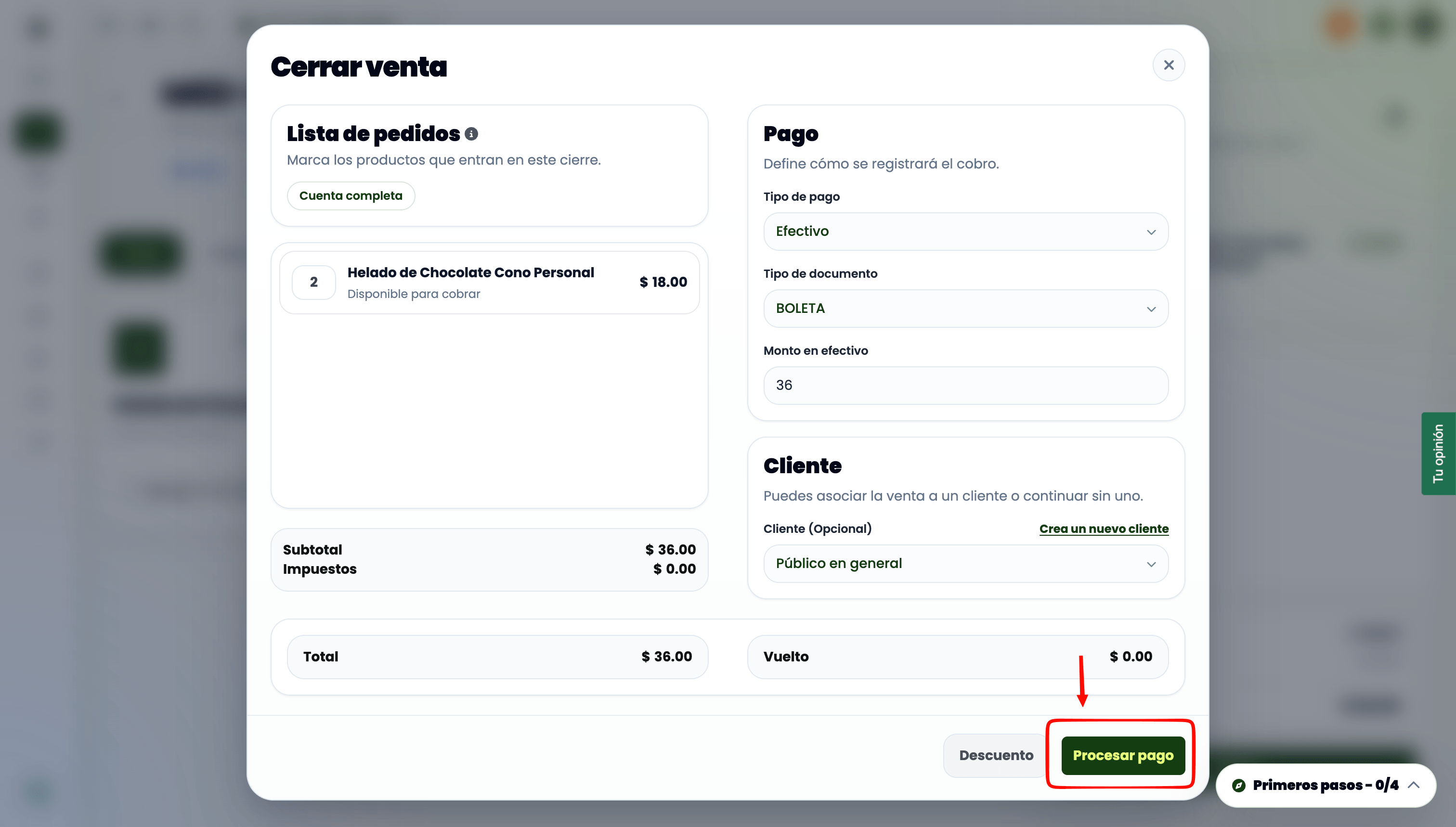Click the $ 18.00 item price
Viewport: 1456px width, 827px height.
tap(663, 282)
